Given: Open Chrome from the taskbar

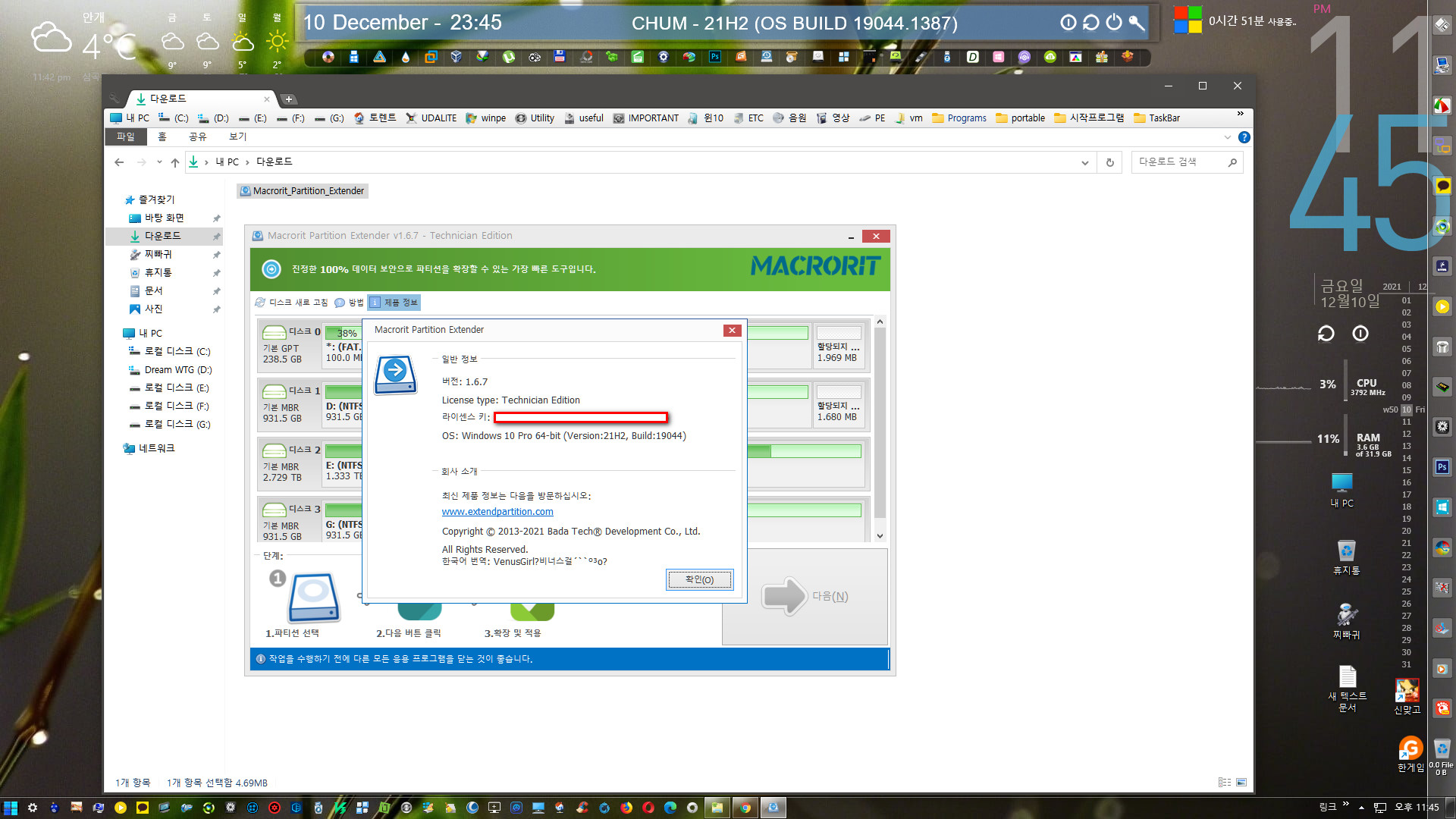Looking at the screenshot, I should click(745, 808).
